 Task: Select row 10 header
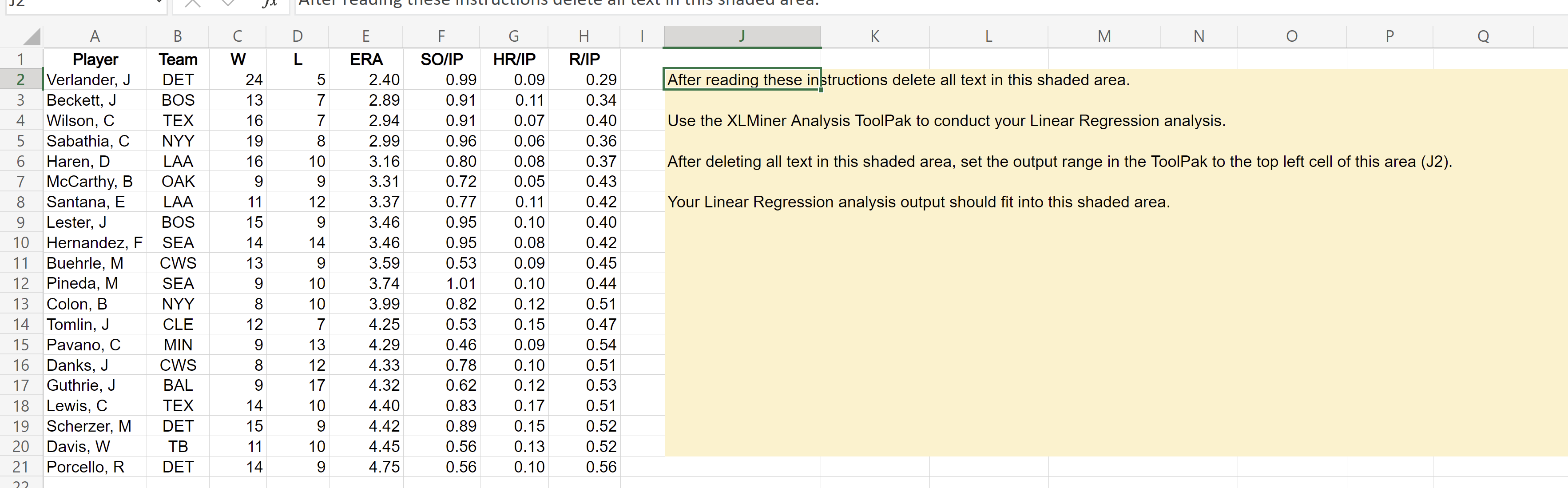pos(21,243)
